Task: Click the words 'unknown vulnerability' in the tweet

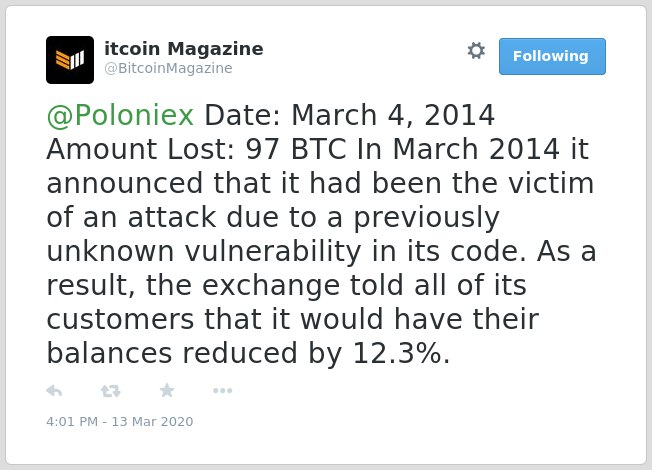Action: [x=204, y=252]
